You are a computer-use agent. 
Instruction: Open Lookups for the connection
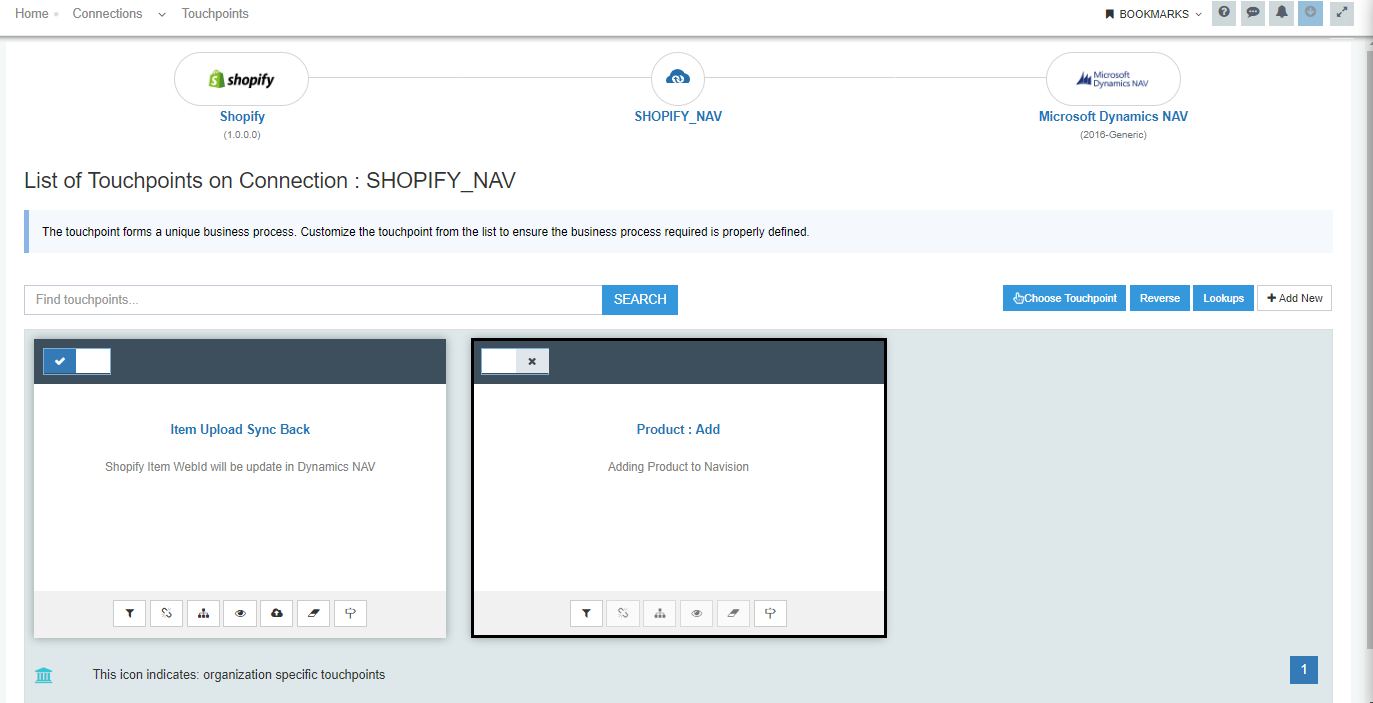tap(1222, 297)
